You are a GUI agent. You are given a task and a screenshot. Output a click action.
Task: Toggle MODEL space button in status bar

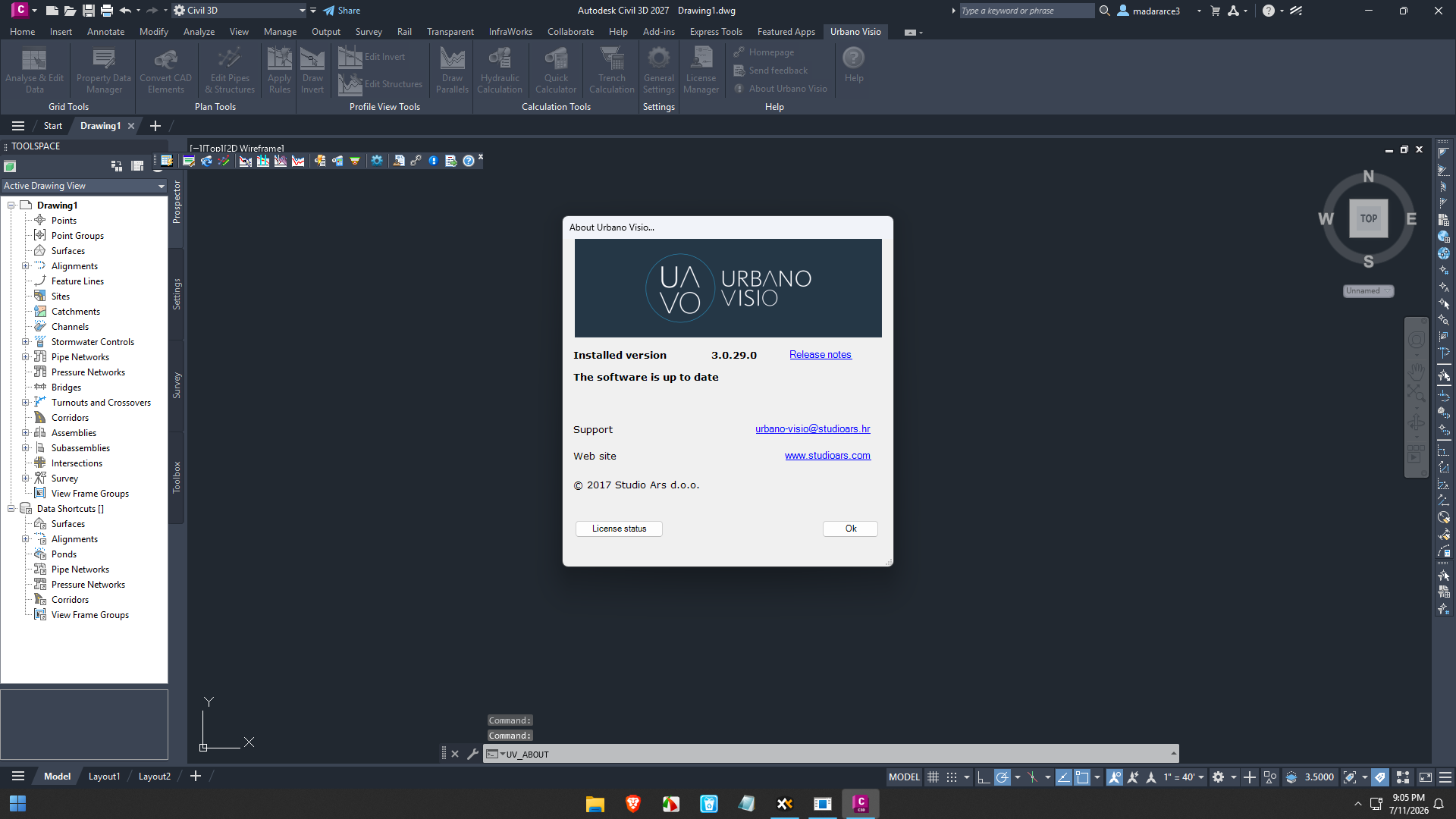[904, 777]
